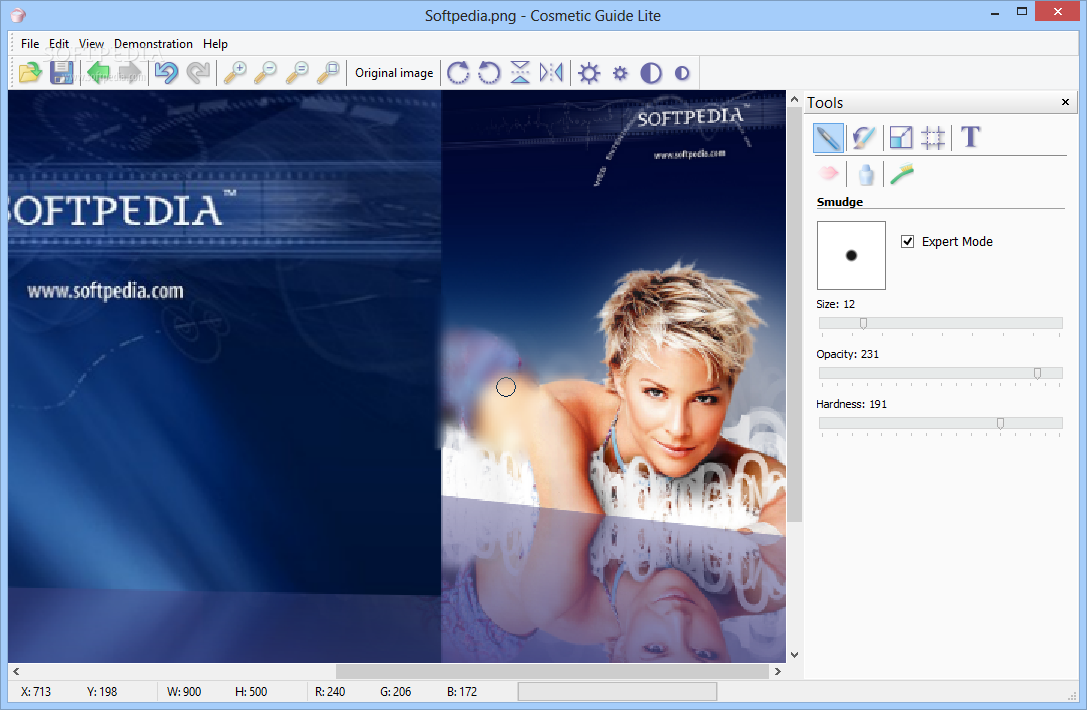
Task: Click the 'X: 713' status bar value
Action: (36, 691)
